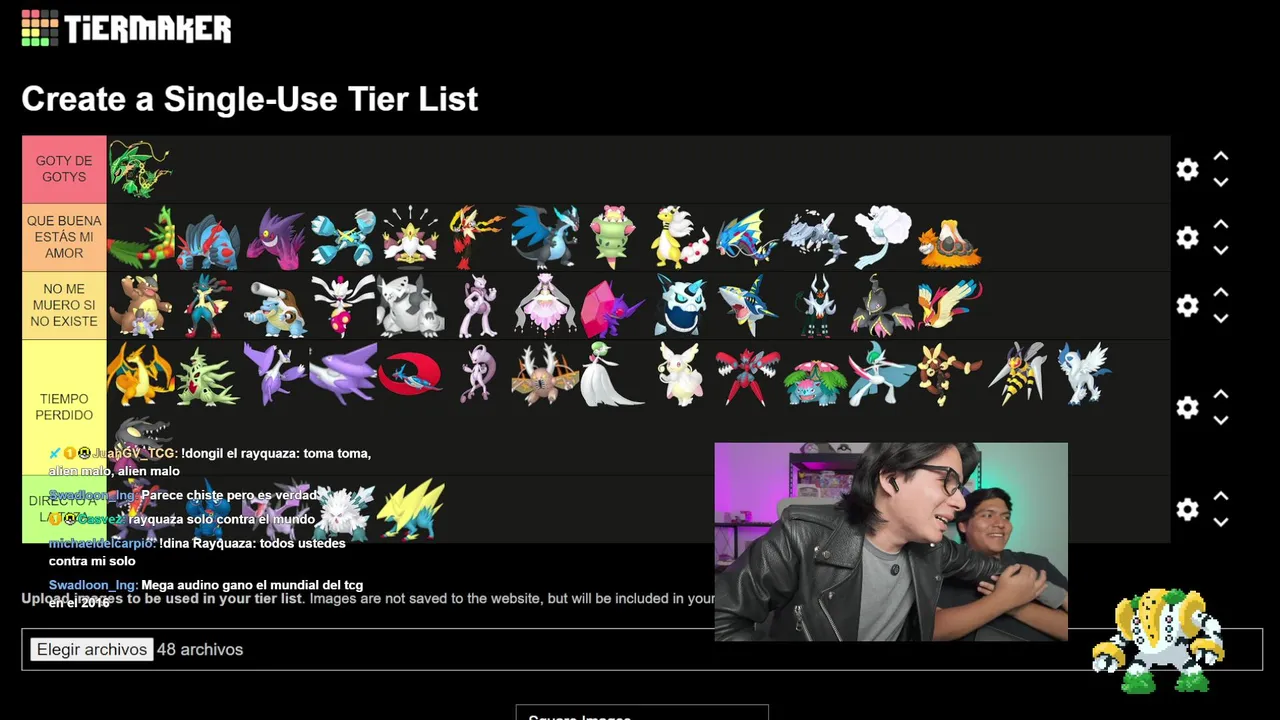Select Mega Ampharos image in second tier

(680, 238)
